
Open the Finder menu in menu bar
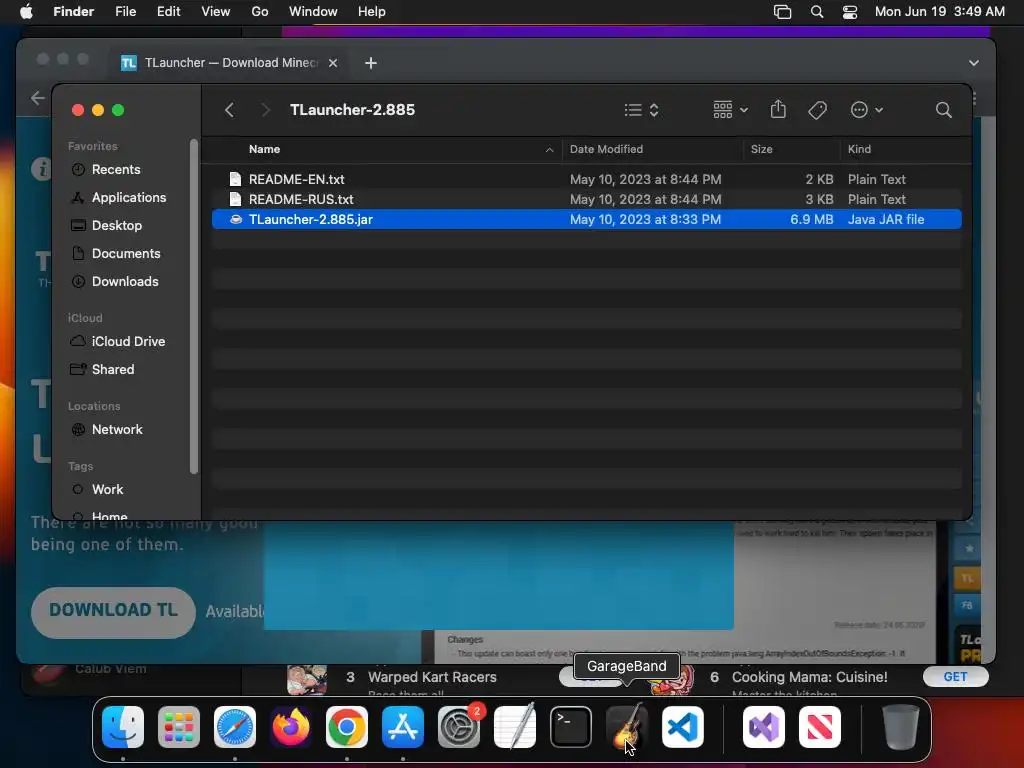click(x=73, y=12)
